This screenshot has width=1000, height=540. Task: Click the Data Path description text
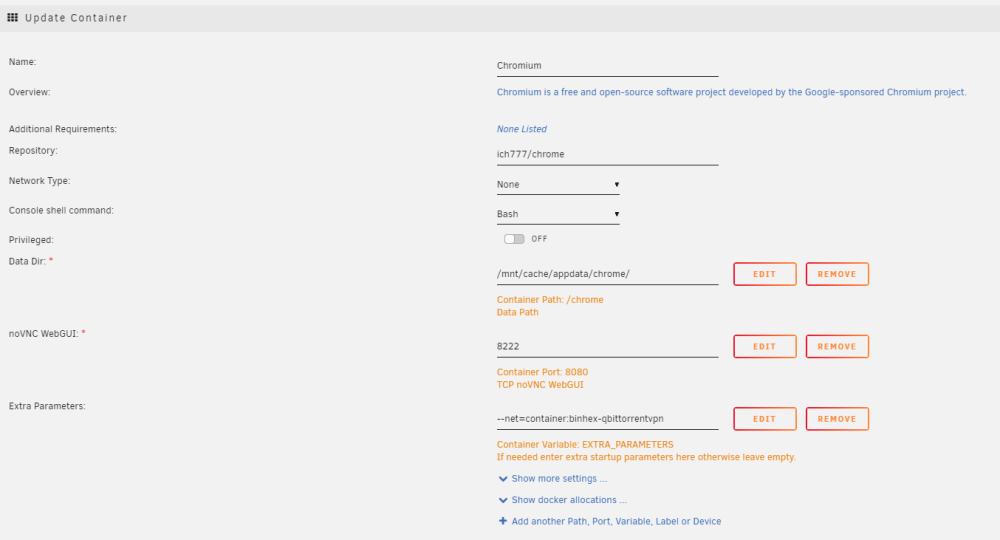tap(517, 312)
